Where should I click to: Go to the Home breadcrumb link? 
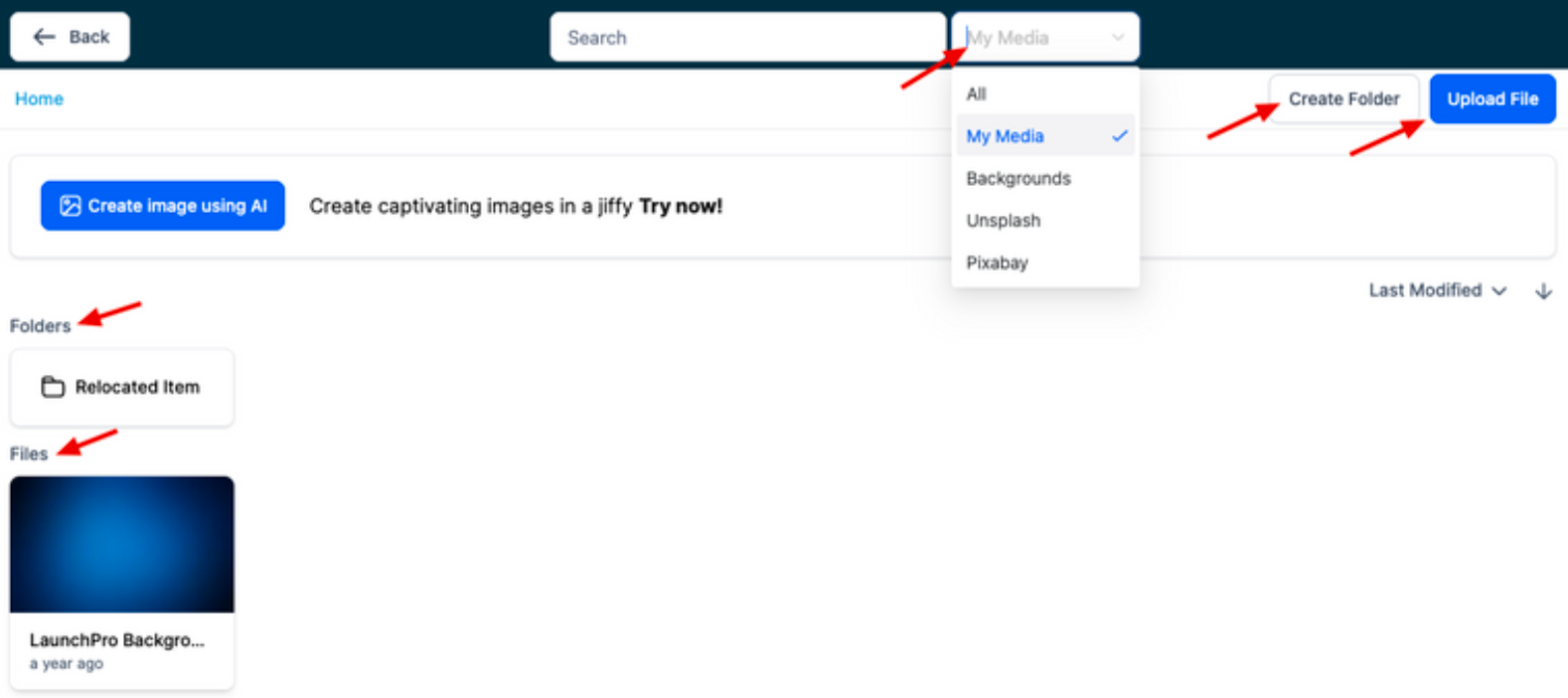[x=39, y=98]
